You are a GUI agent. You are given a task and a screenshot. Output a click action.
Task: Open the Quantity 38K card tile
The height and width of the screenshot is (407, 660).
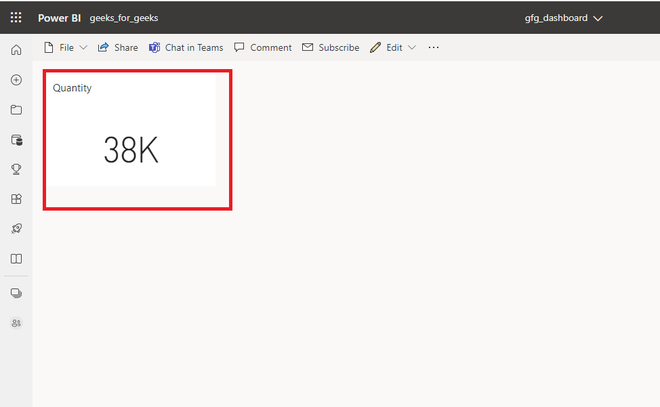click(x=131, y=130)
